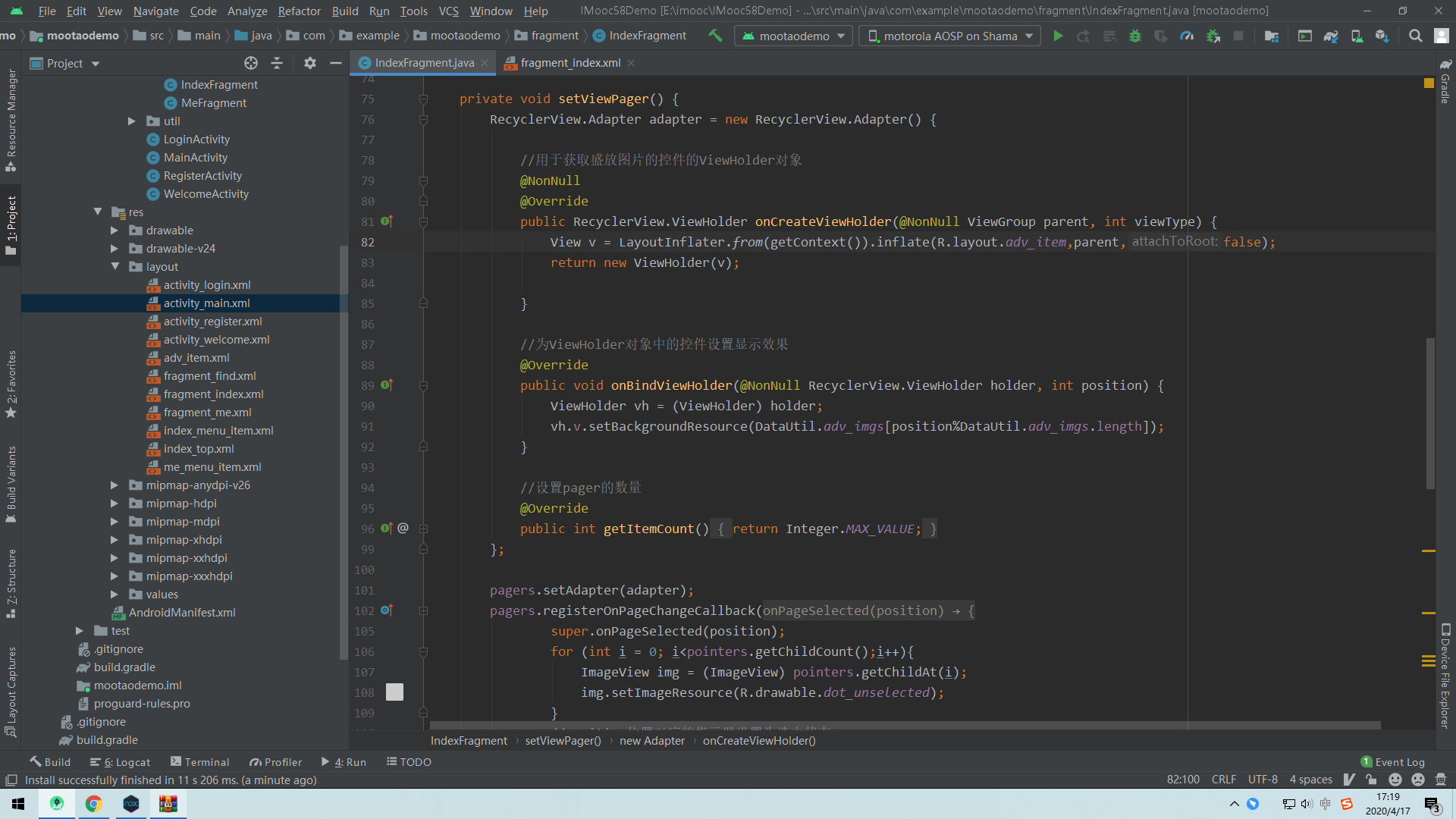
Task: Click the Profile app gauge icon
Action: (x=1187, y=36)
